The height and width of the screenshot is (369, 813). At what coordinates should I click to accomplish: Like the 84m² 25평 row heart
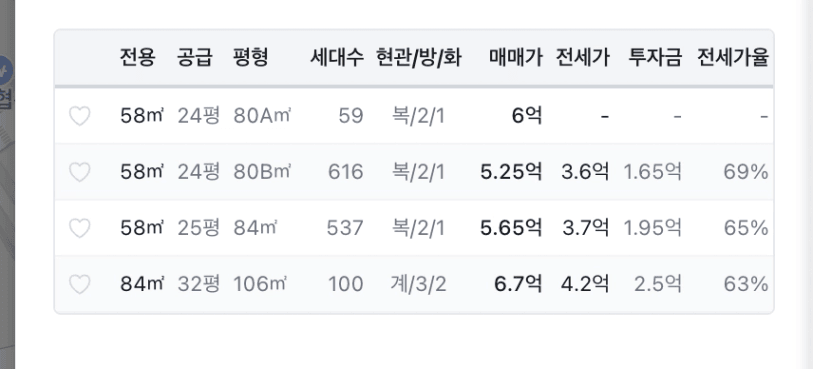(x=80, y=228)
